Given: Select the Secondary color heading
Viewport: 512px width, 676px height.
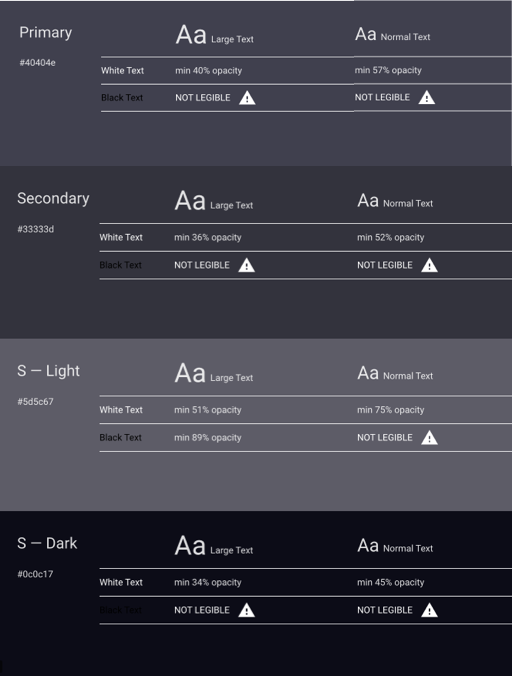Looking at the screenshot, I should [x=53, y=199].
